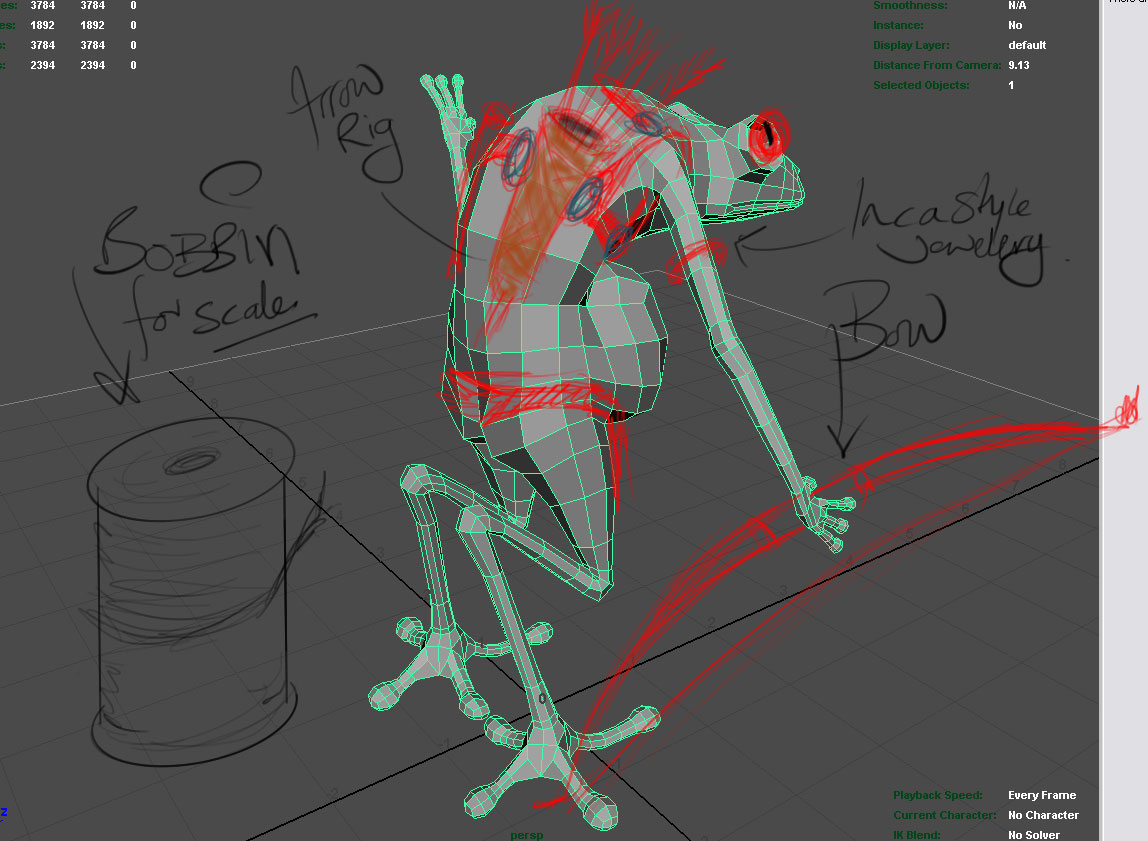Select the frog's red-circled eye
The height and width of the screenshot is (841, 1148).
pyautogui.click(x=768, y=135)
